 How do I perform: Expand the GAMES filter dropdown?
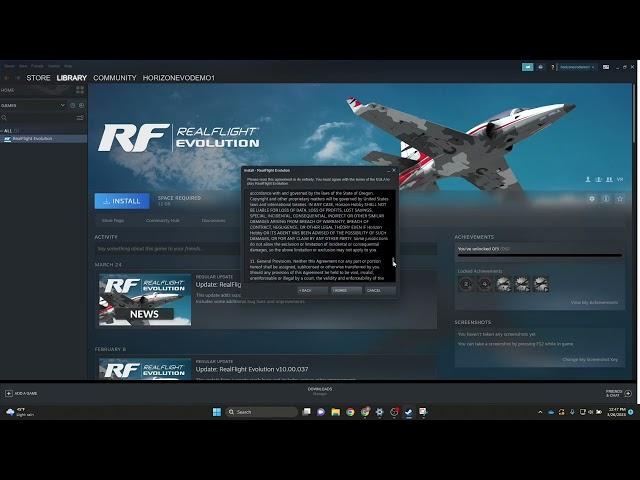click(62, 105)
